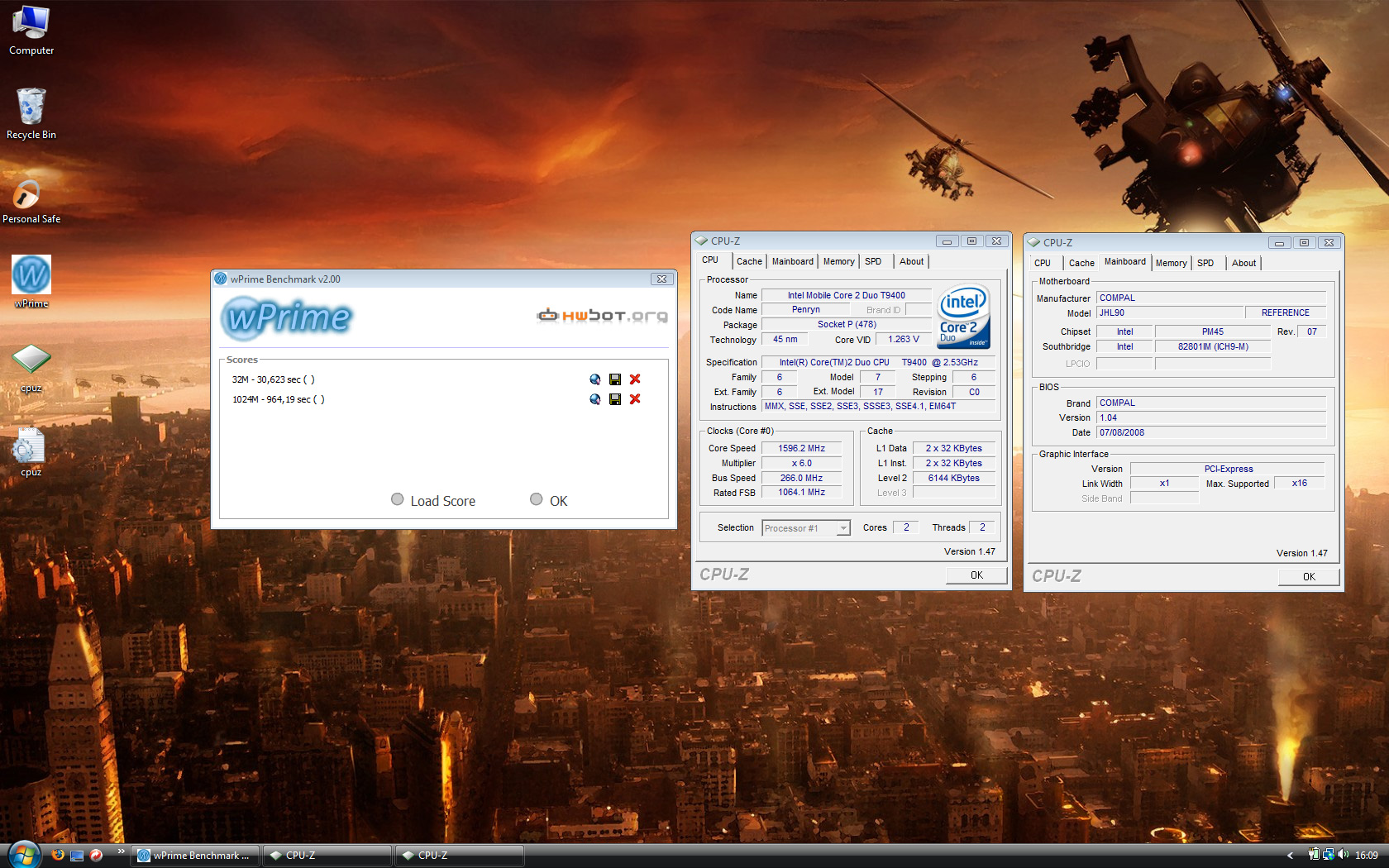Switch to SPD tab in left CPU-Z
Image resolution: width=1389 pixels, height=868 pixels.
(x=873, y=261)
